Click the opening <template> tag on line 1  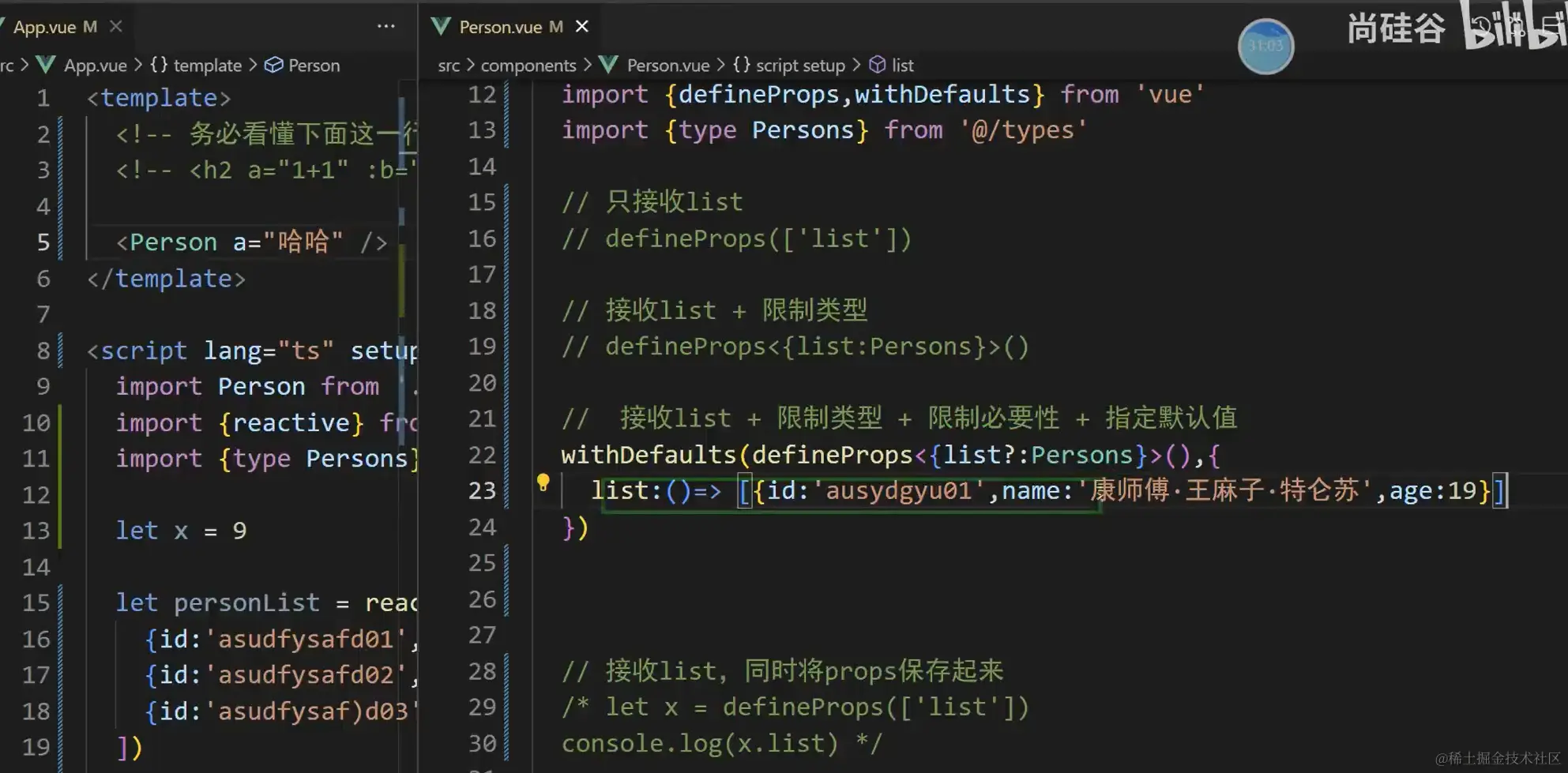pos(159,98)
